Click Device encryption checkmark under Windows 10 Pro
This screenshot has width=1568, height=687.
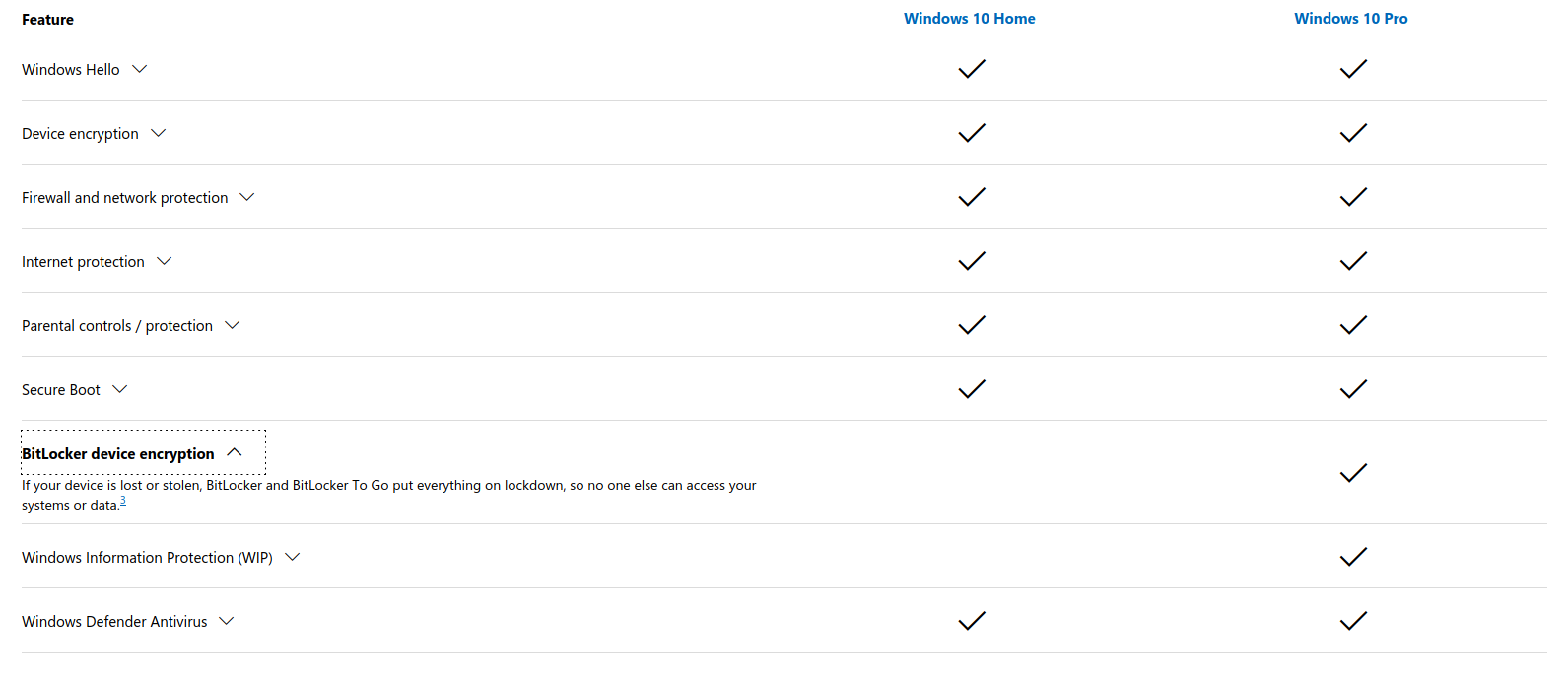coord(1353,133)
